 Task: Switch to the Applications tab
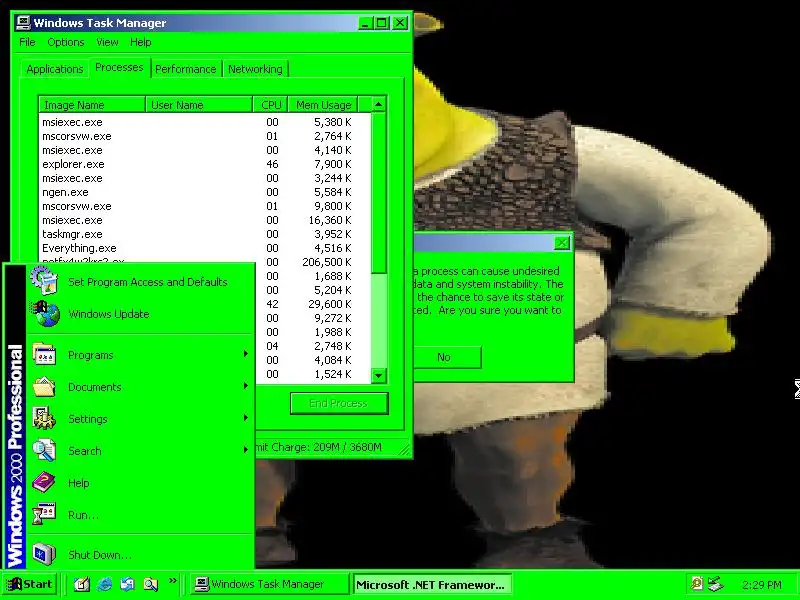point(55,69)
